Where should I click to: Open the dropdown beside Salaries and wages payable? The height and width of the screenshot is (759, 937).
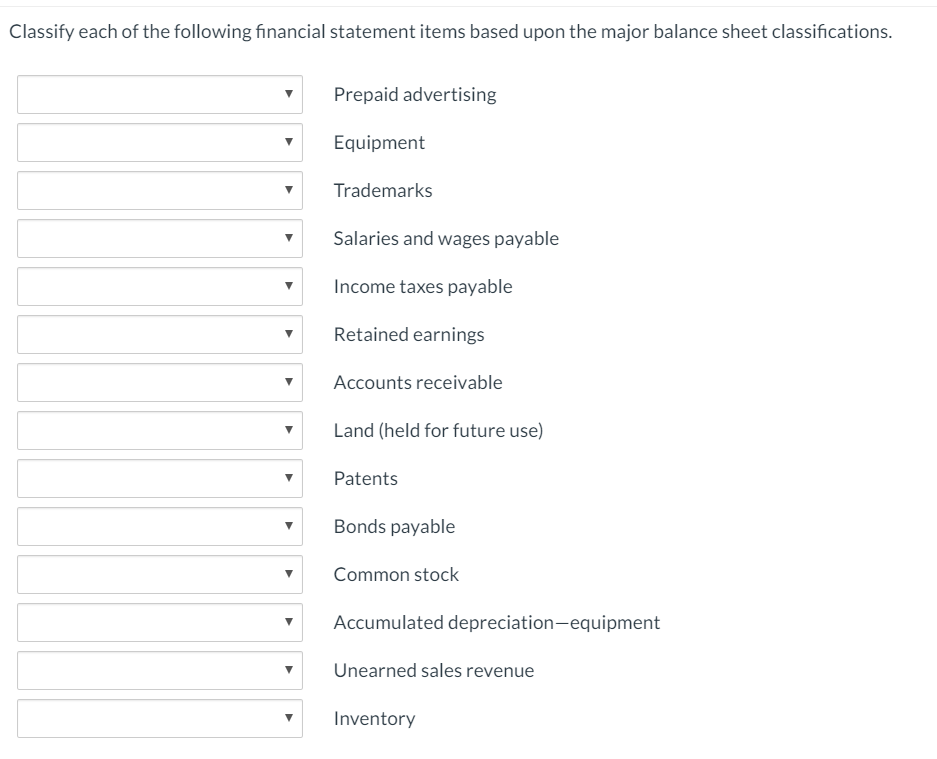point(159,238)
